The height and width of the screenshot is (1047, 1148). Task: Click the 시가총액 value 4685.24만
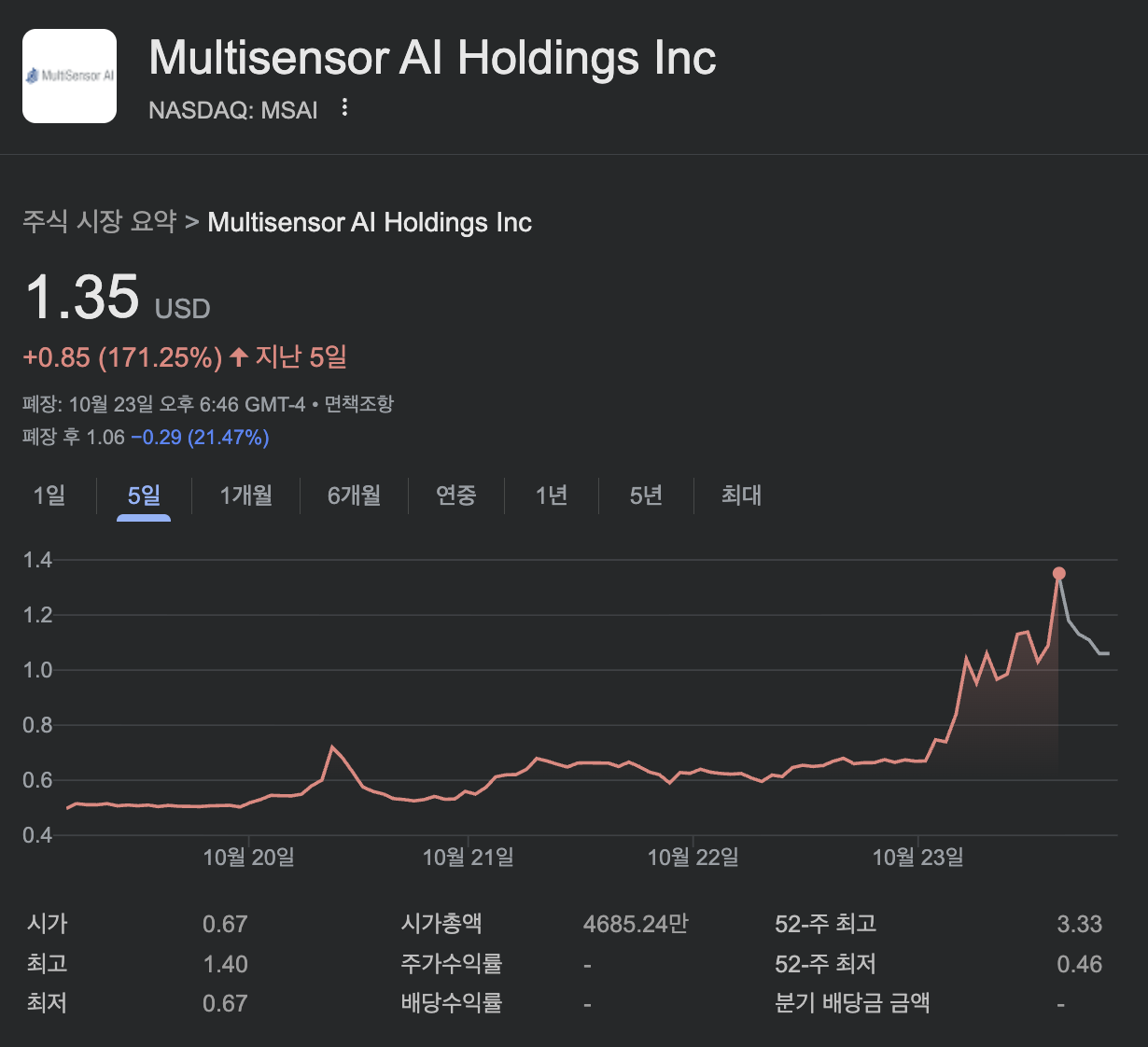pos(636,925)
